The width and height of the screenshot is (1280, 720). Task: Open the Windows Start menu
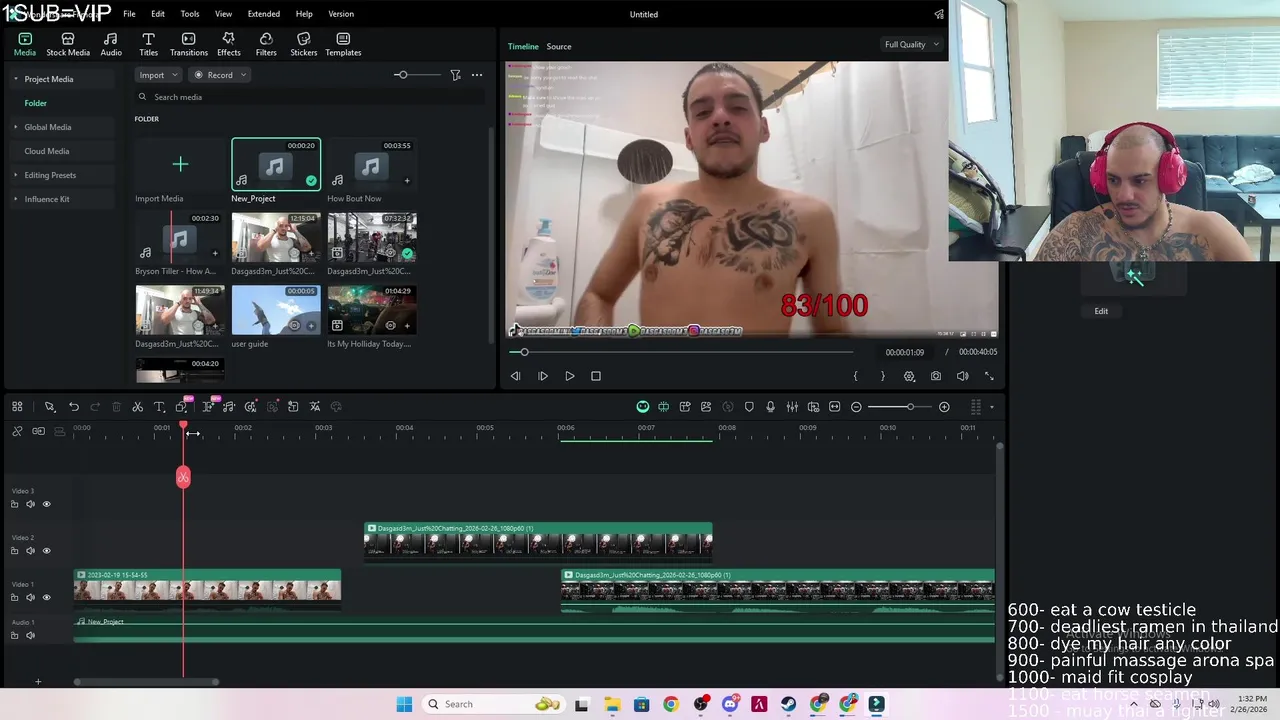[x=404, y=704]
